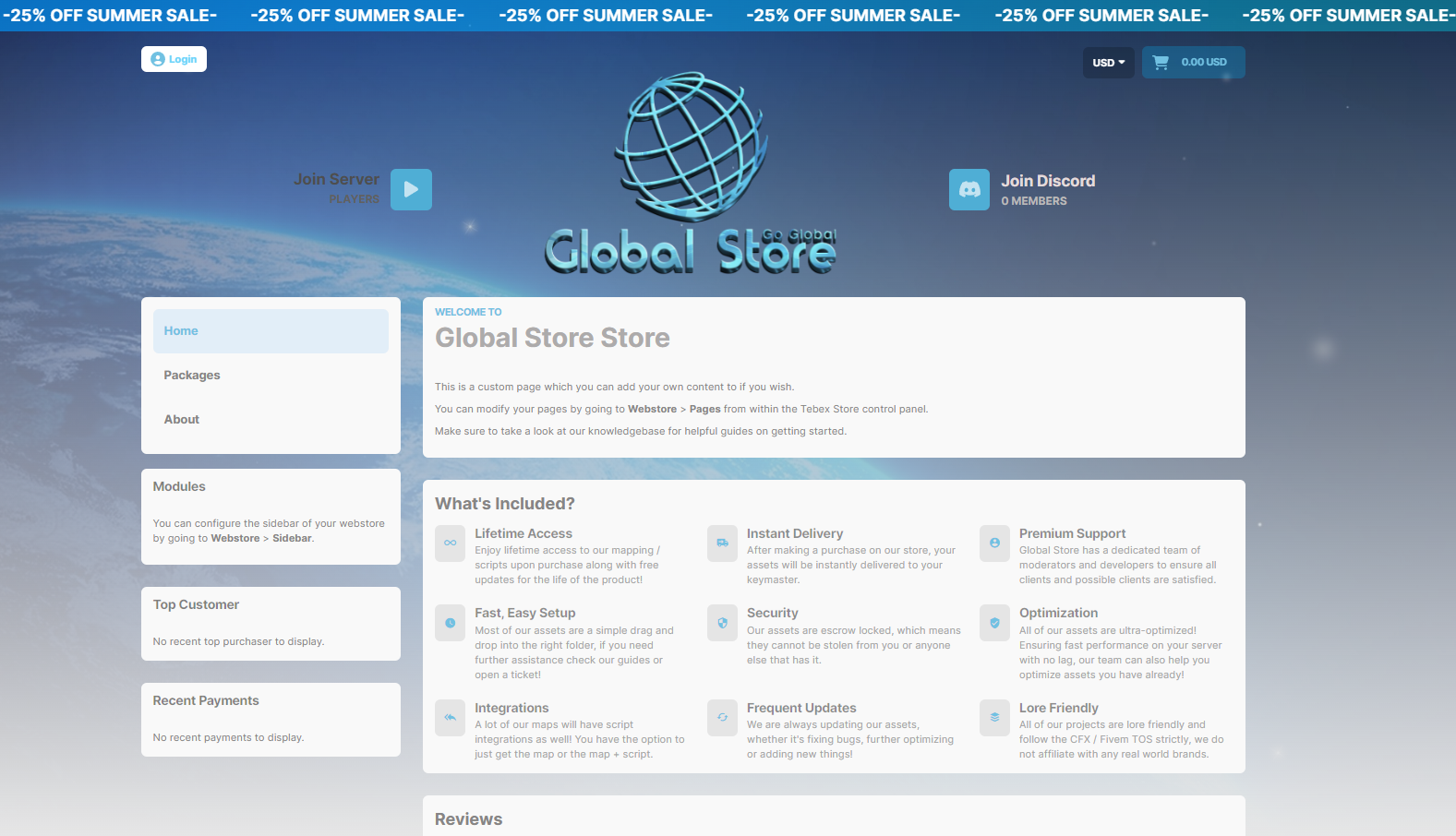Click the Fast, Easy Setup clock icon
This screenshot has width=1456, height=836.
point(450,623)
